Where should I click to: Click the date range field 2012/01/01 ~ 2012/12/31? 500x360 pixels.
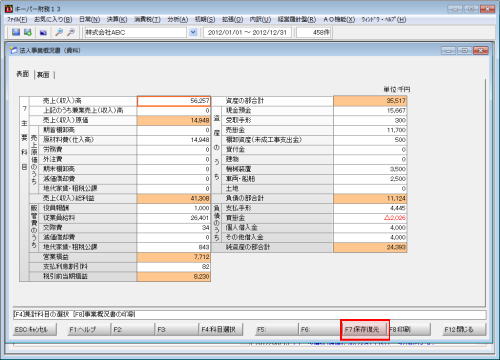[x=247, y=32]
